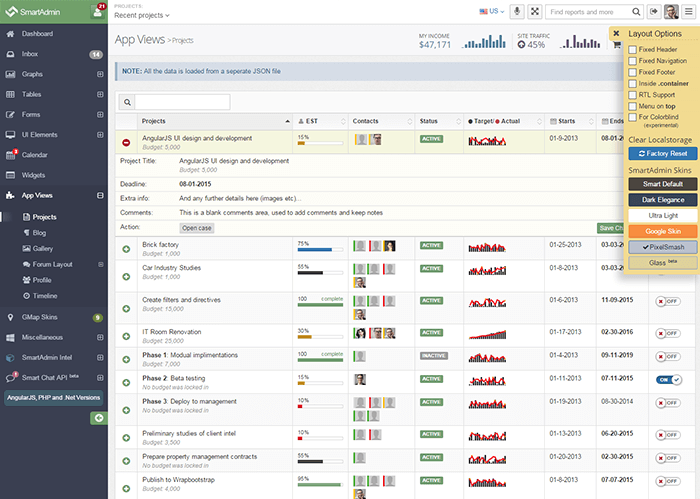700x499 pixels.
Task: Toggle fullscreen mode icon in header
Action: point(535,12)
